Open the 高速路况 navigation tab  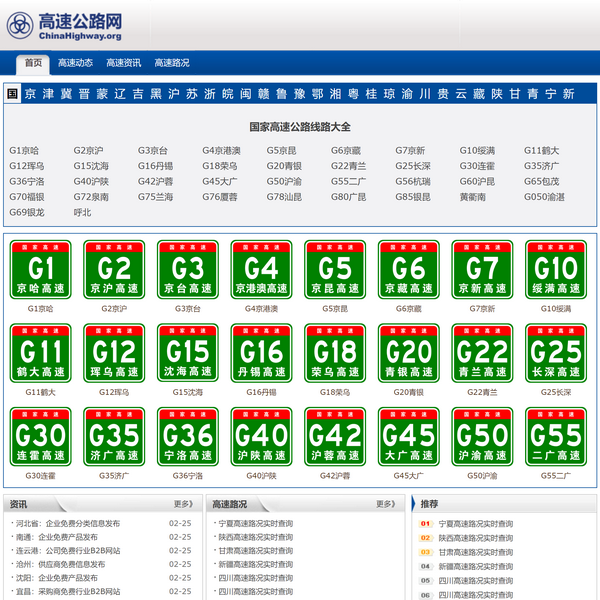[171, 63]
